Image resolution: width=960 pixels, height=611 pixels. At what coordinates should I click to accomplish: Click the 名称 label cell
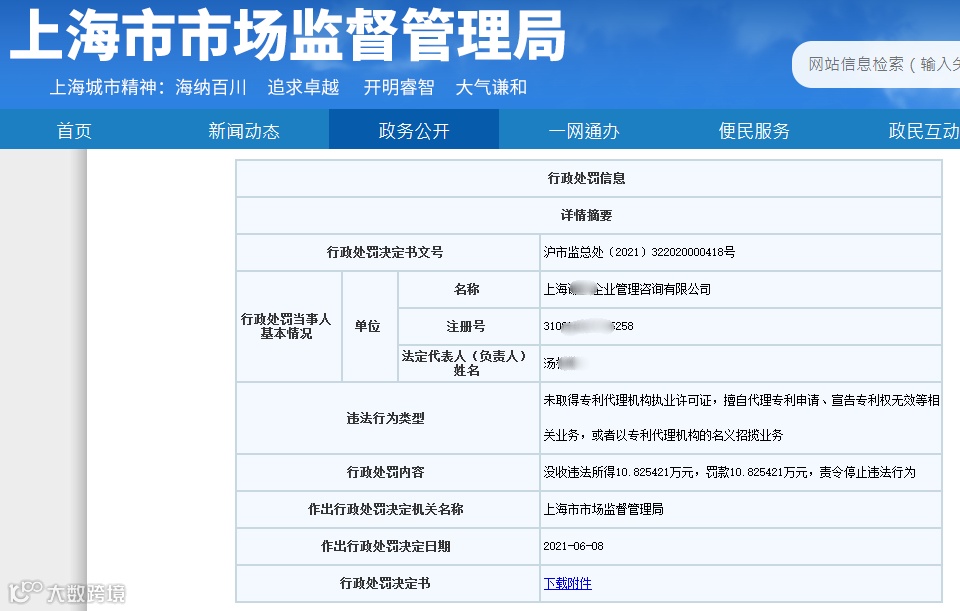click(x=467, y=289)
